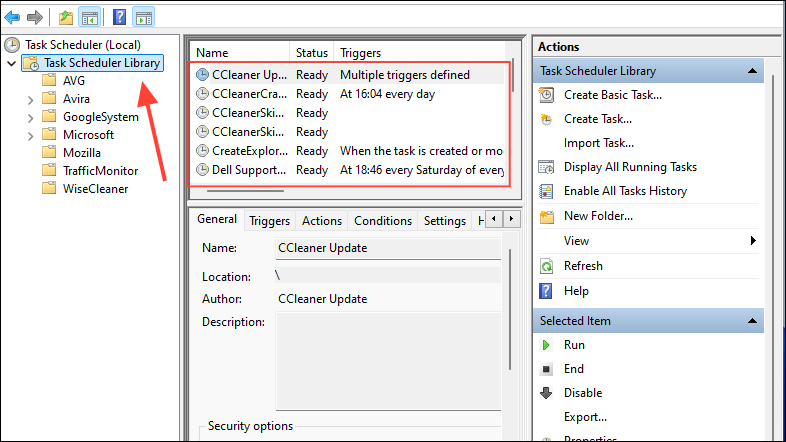
Task: Open the WiseCleaner folder
Action: click(x=95, y=189)
